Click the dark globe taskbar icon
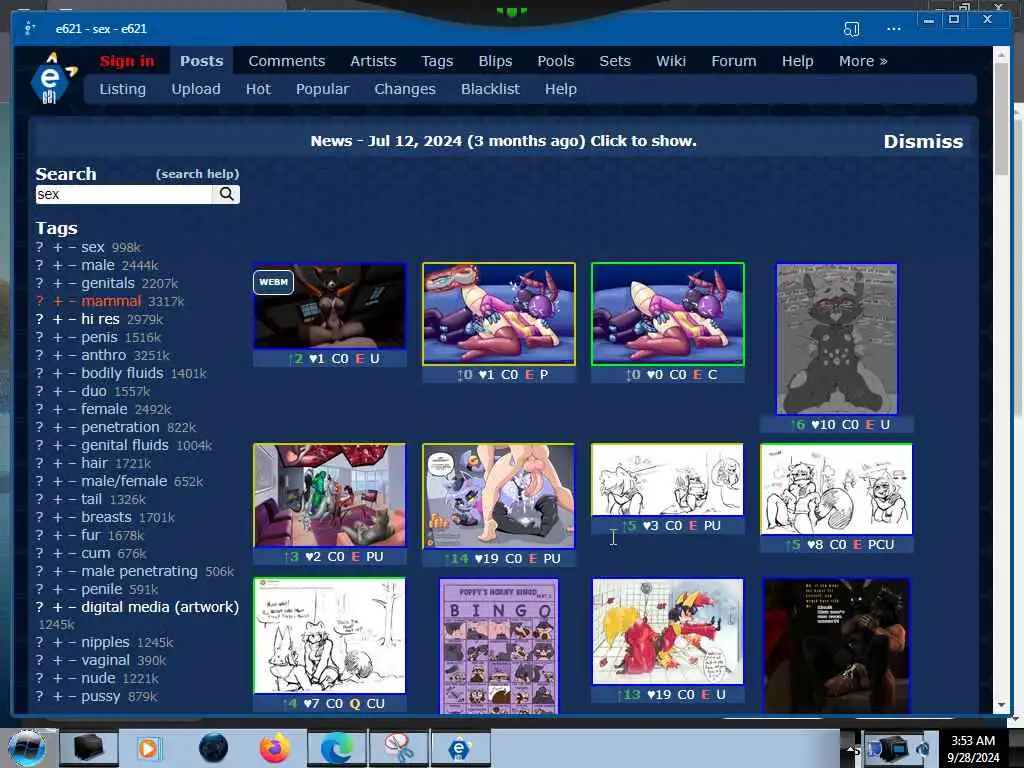This screenshot has width=1024, height=768. 213,748
